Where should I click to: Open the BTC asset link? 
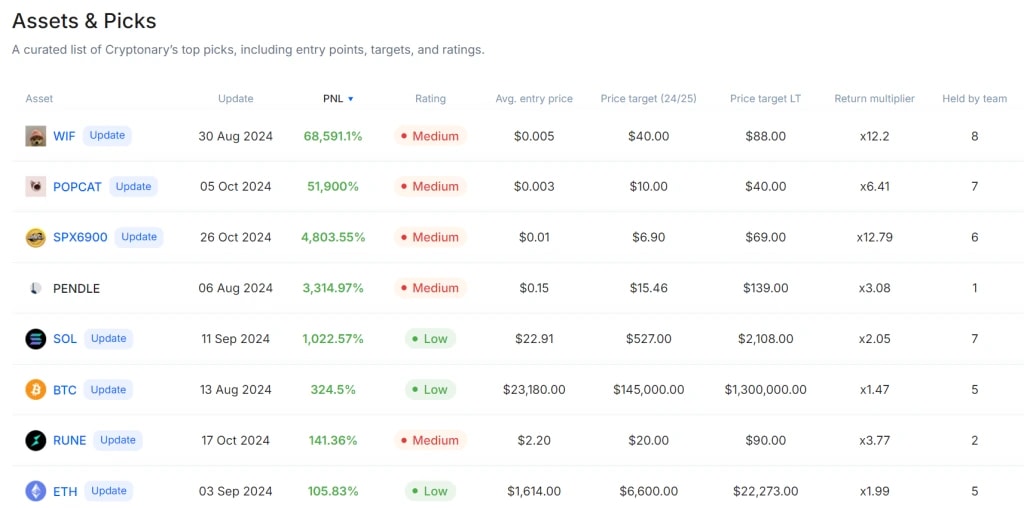[65, 390]
